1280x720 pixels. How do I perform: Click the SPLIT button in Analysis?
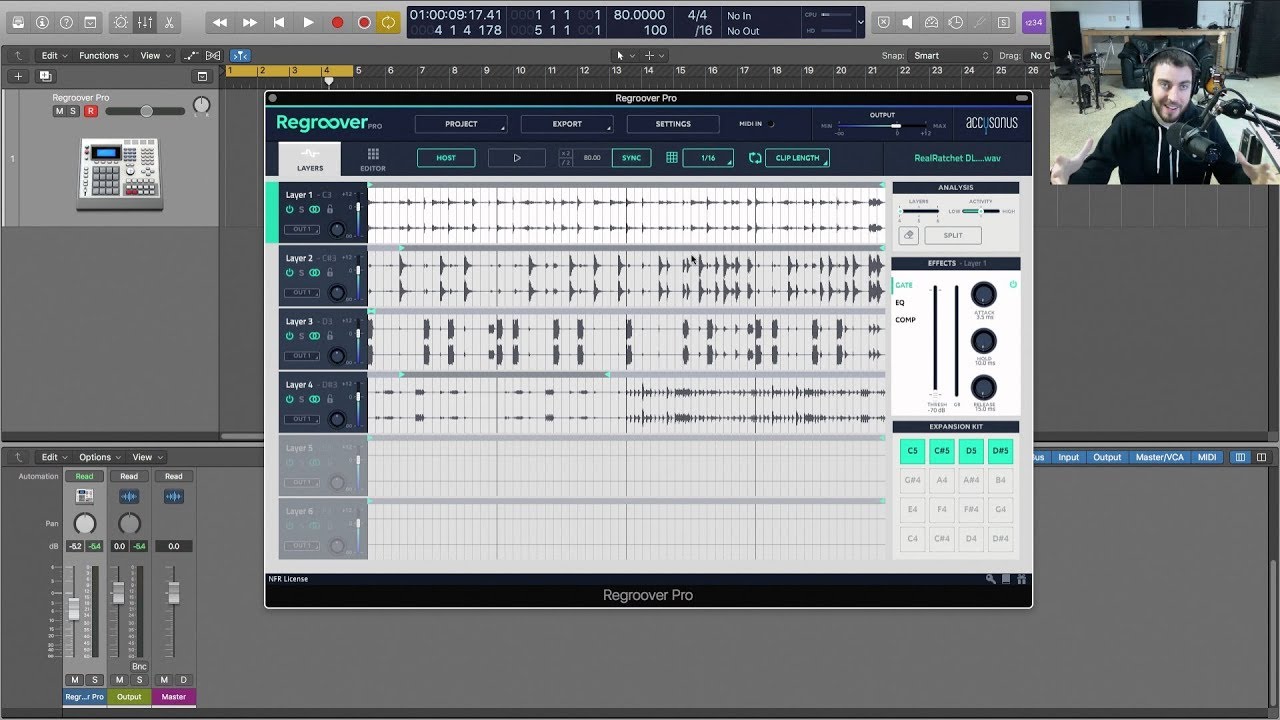953,235
